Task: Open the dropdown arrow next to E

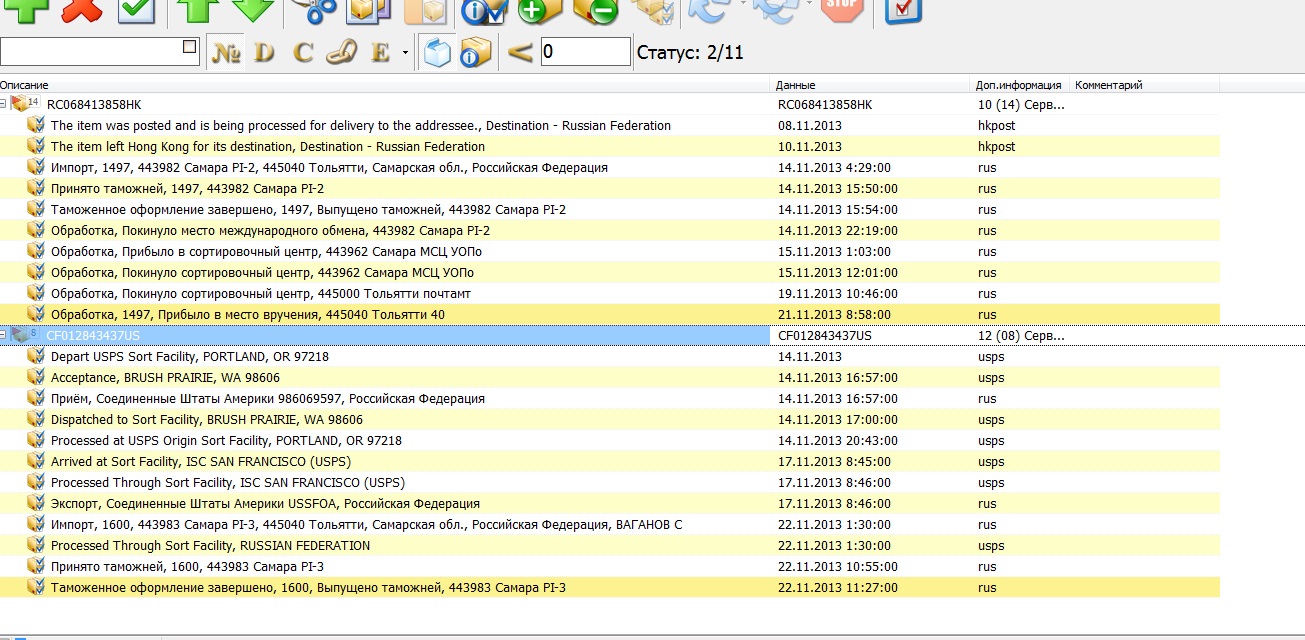Action: (405, 52)
